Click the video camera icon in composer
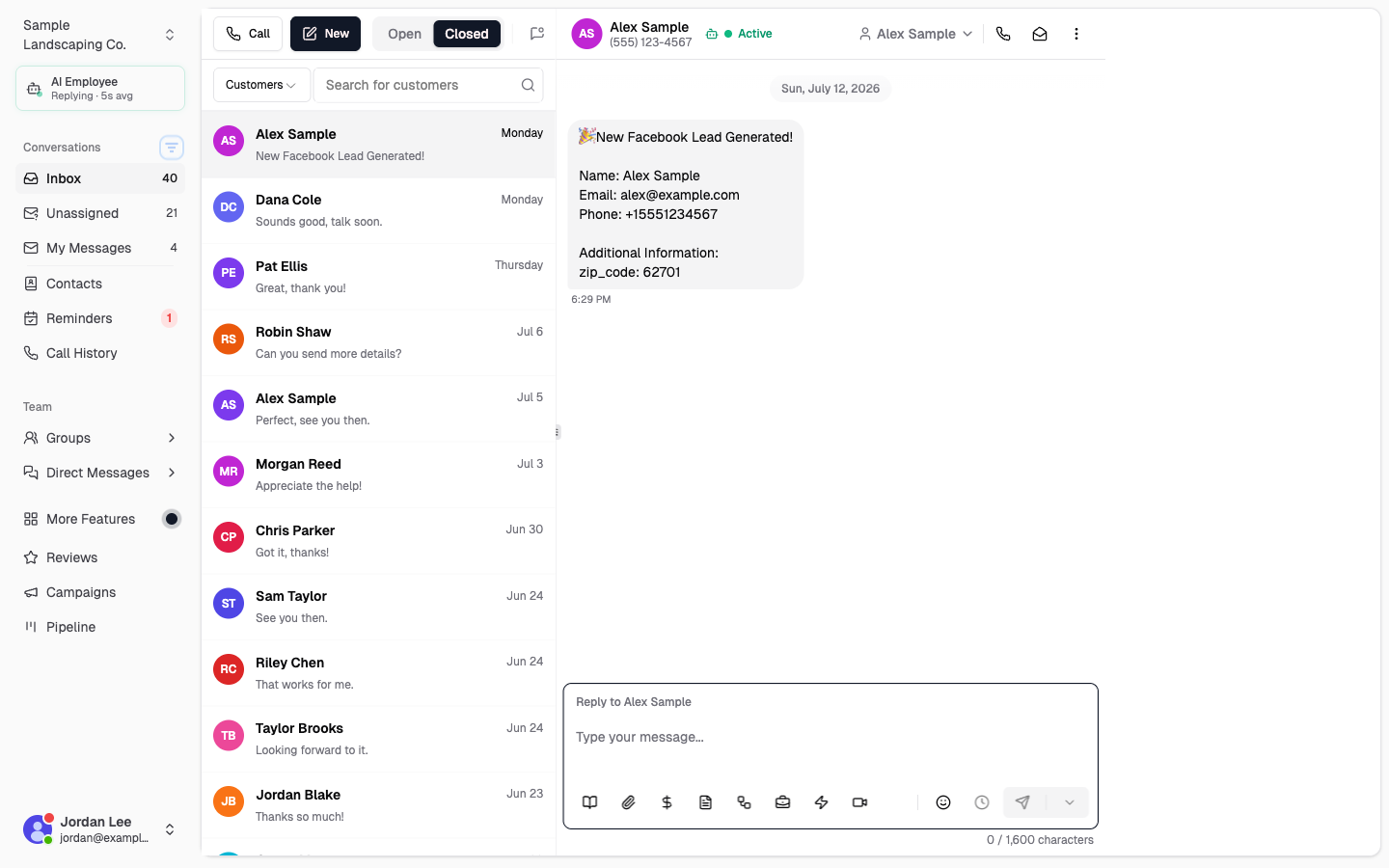 tap(859, 802)
